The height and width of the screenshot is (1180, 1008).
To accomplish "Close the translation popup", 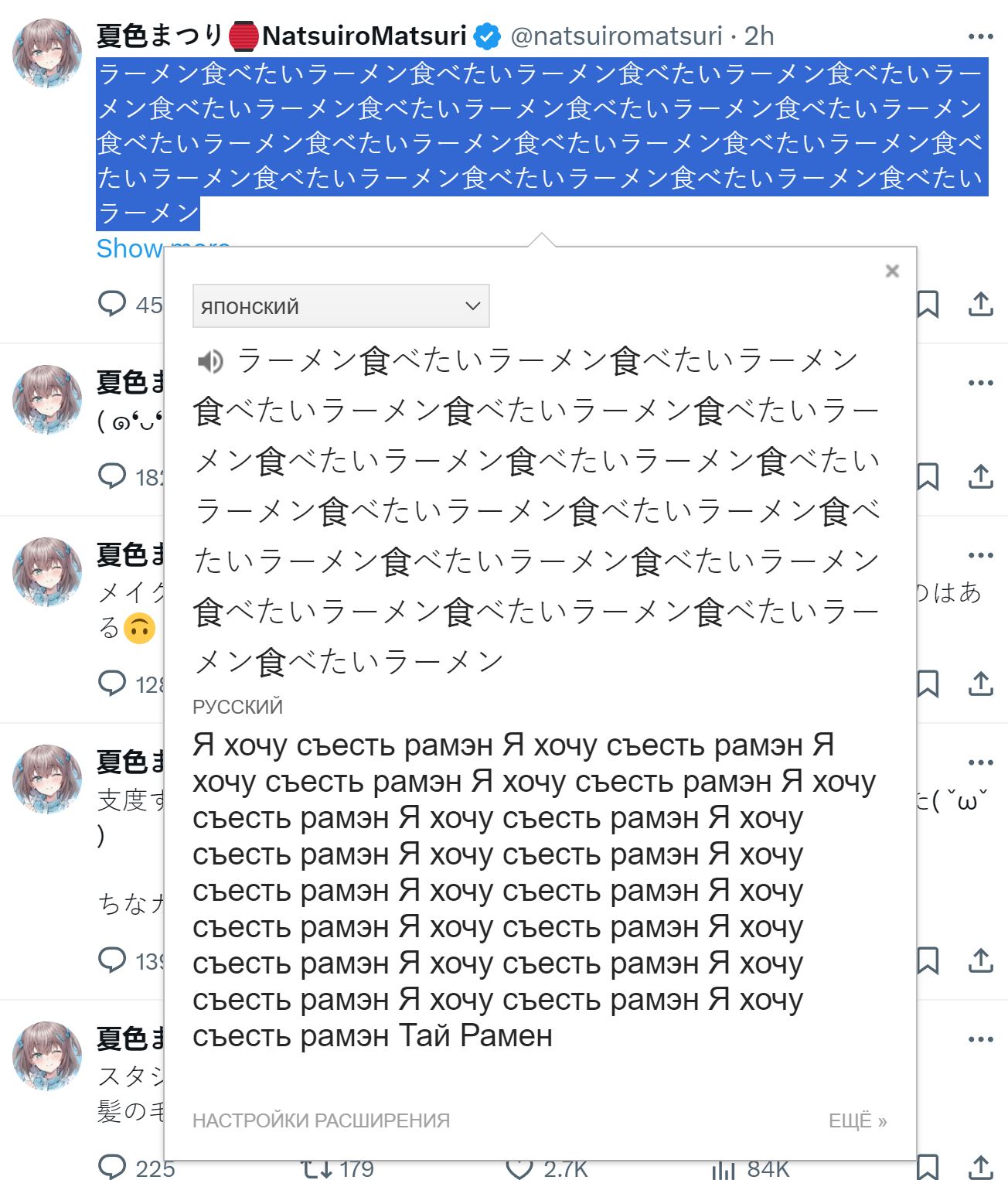I will 892,271.
